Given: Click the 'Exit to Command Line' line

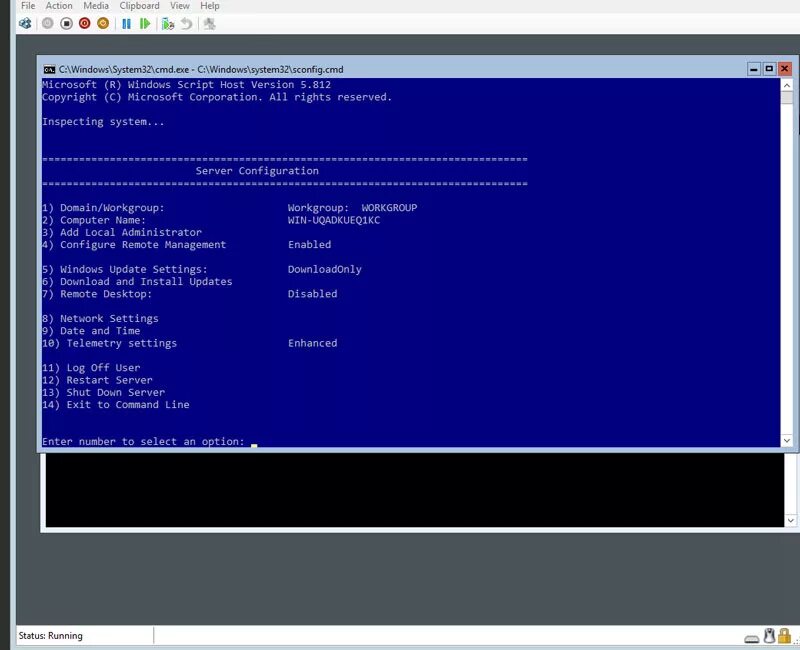Looking at the screenshot, I should [116, 404].
